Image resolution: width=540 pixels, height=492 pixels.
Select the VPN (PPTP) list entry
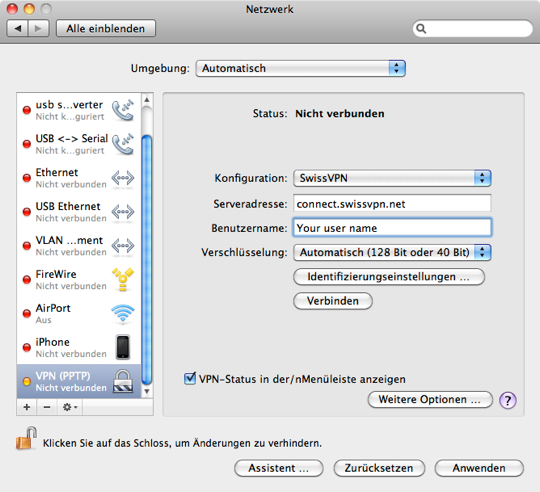[79, 381]
